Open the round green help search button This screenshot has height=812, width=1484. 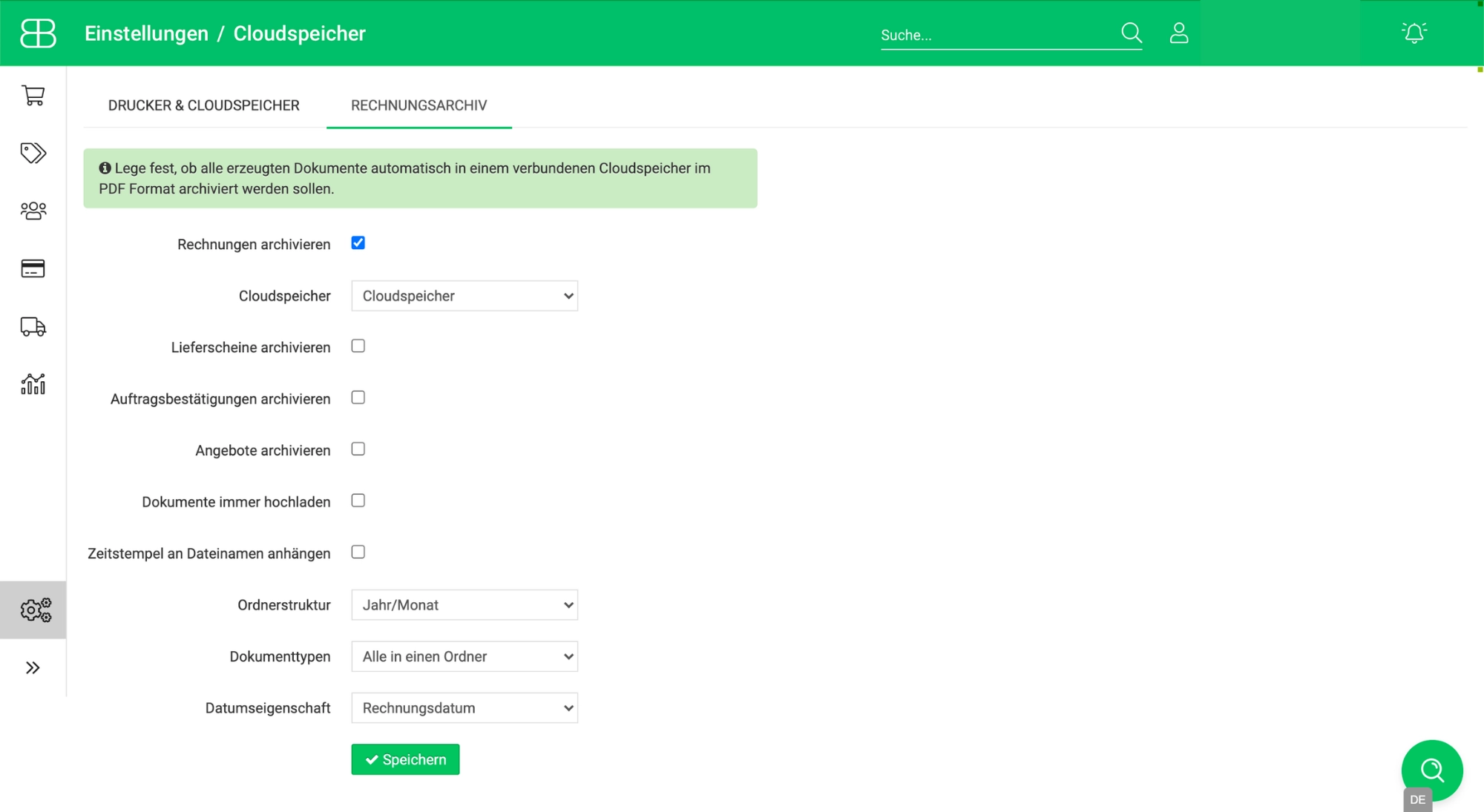click(1432, 770)
